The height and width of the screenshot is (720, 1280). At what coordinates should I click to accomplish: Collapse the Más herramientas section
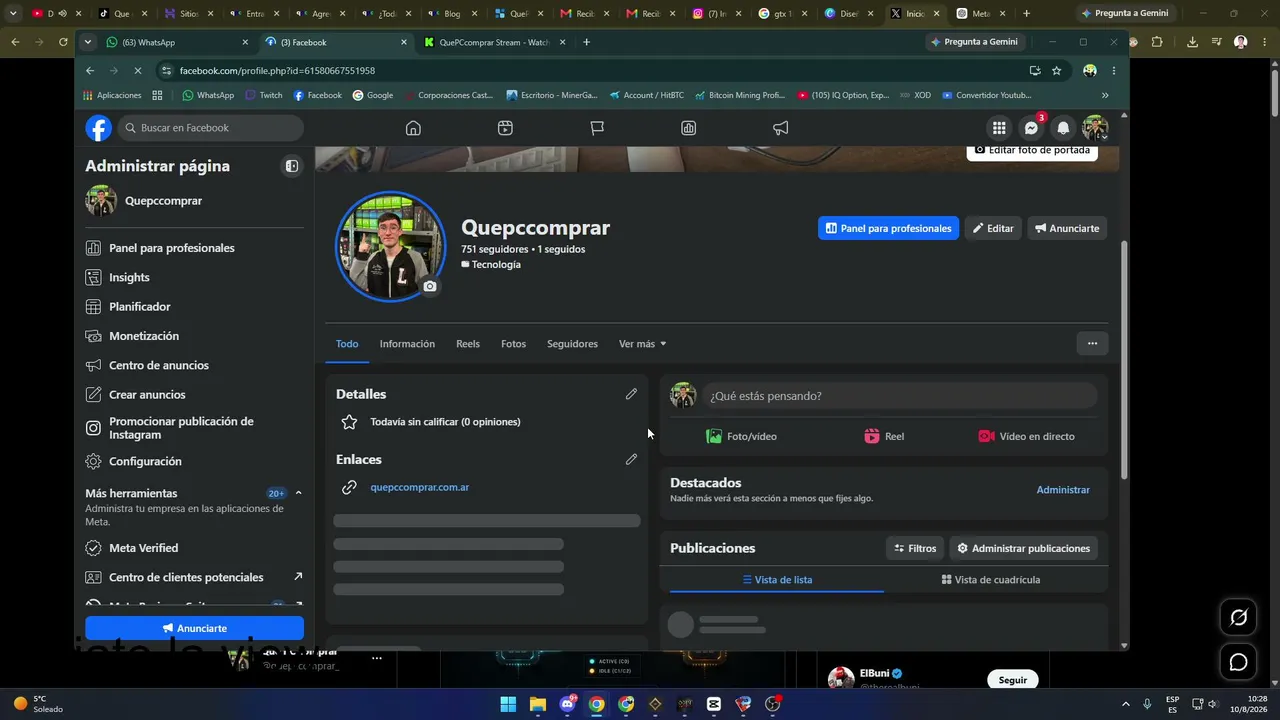(x=298, y=493)
